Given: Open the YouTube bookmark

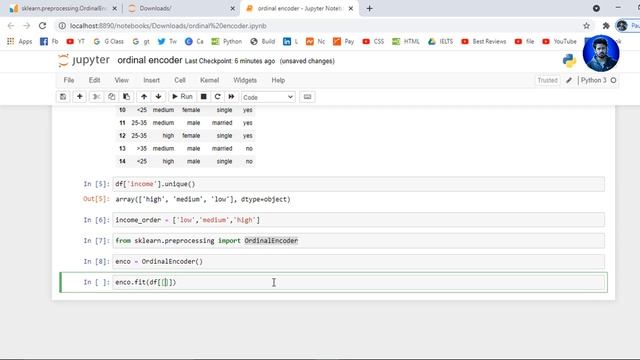Looking at the screenshot, I should point(560,41).
